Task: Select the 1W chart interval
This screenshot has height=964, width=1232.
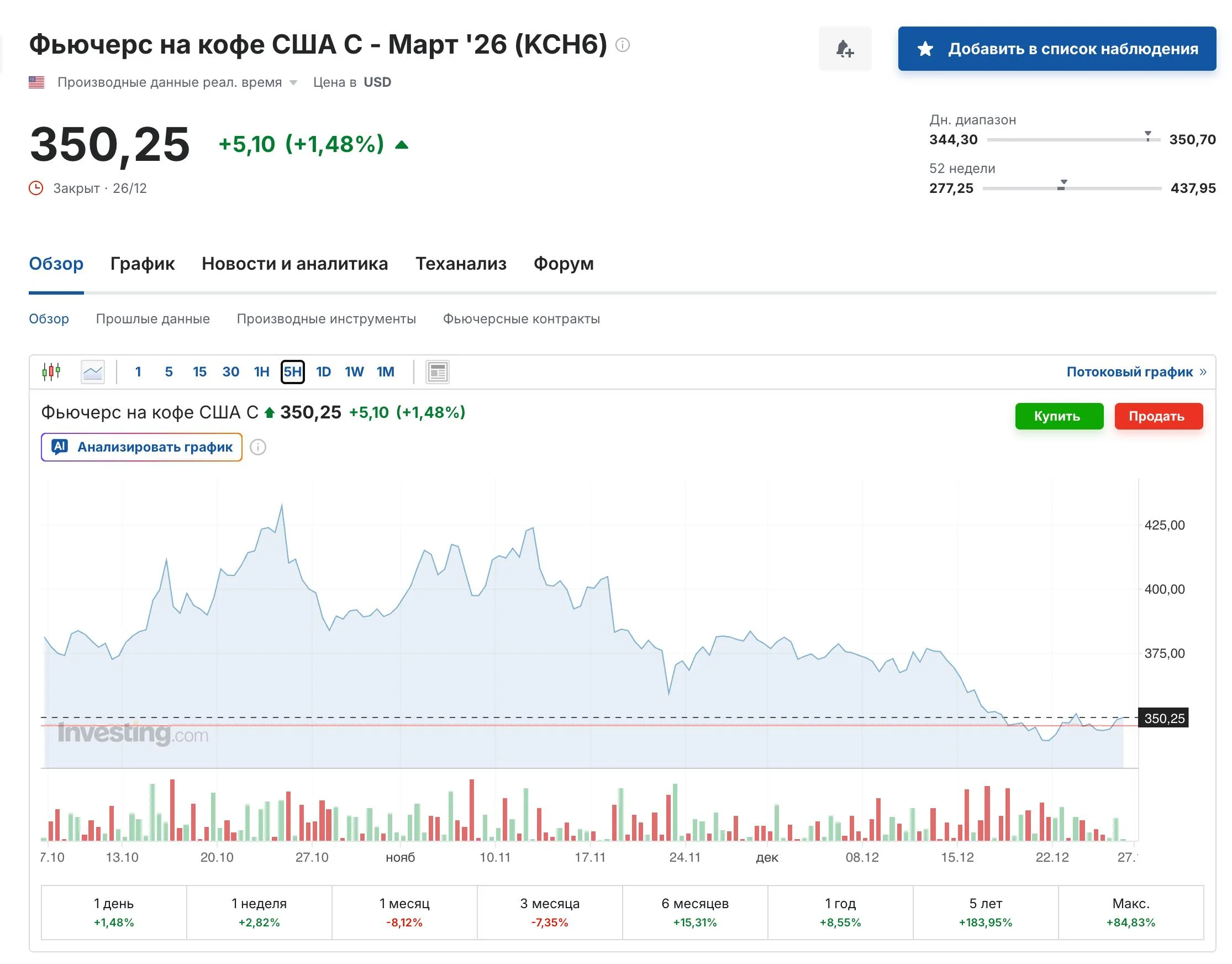Action: (x=354, y=371)
